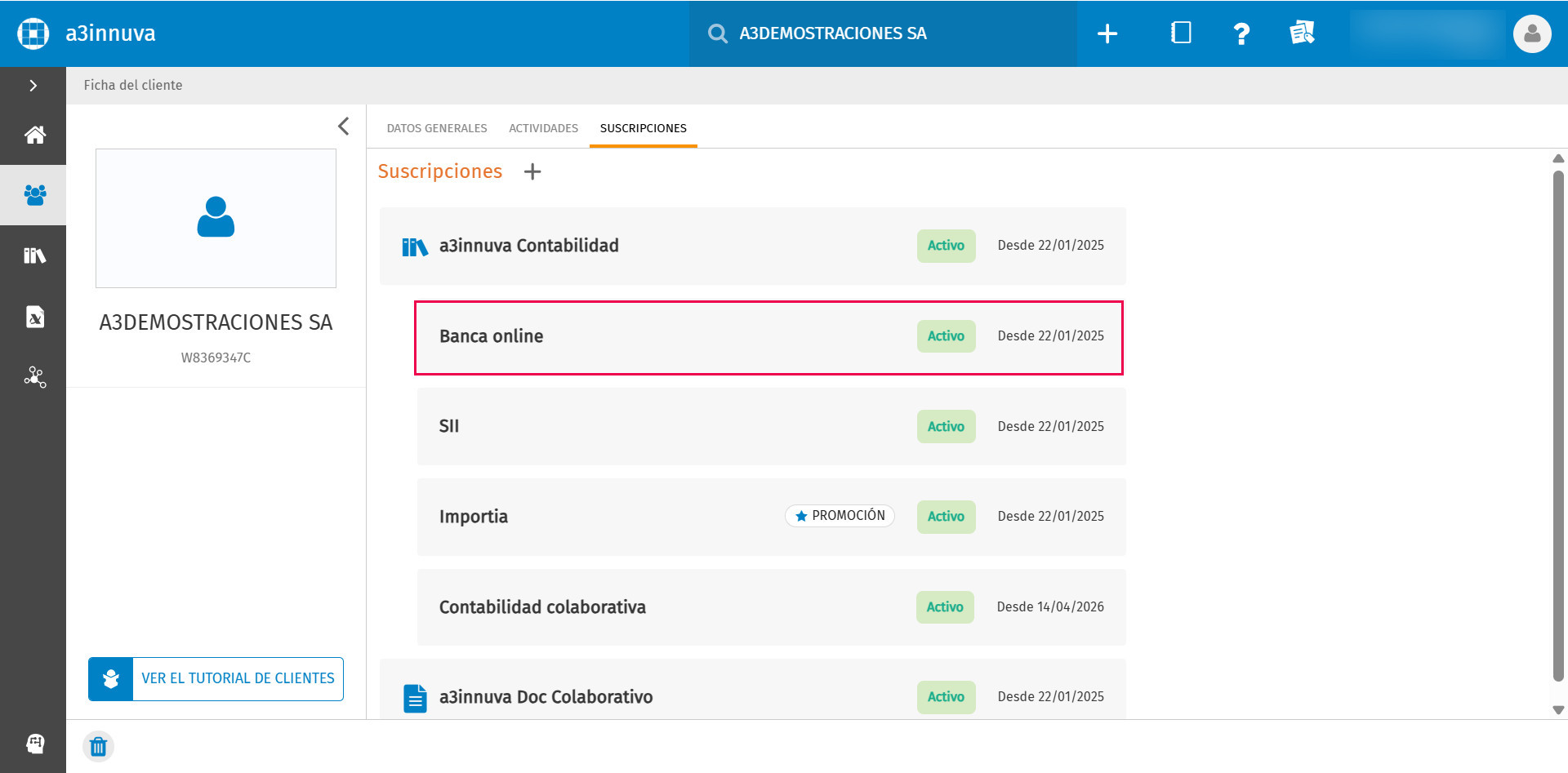Select the Importia subscription row
The height and width of the screenshot is (773, 1568).
[x=772, y=517]
